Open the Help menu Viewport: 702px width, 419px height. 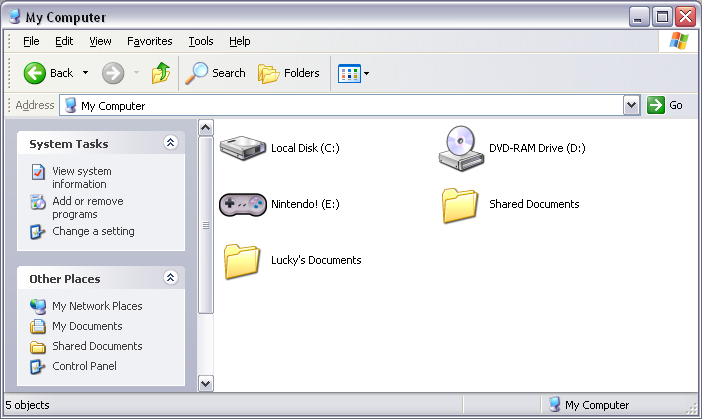[x=240, y=41]
